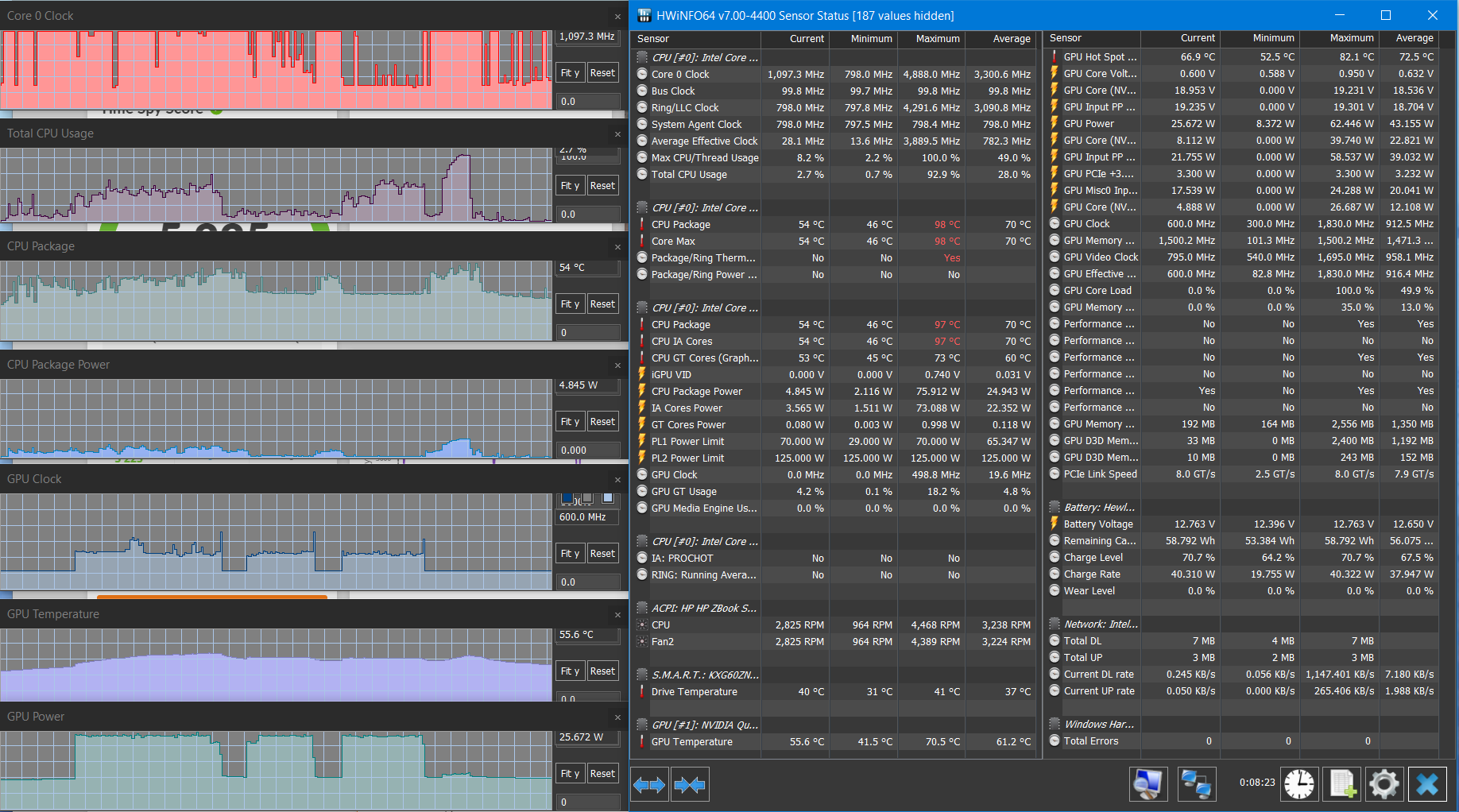Select the PL1 Power Limit row

834,441
